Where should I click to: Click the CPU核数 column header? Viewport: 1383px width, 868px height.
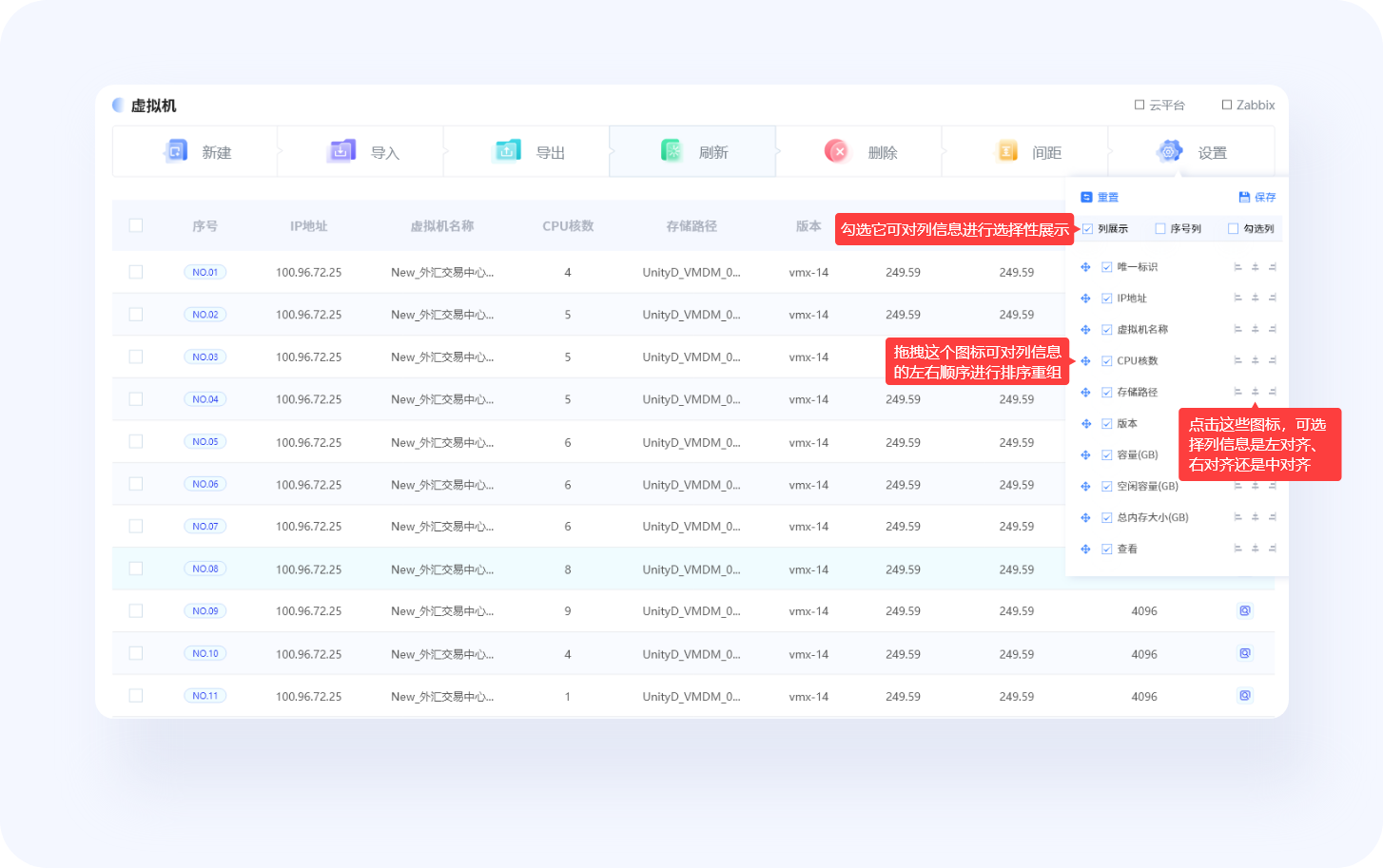click(x=568, y=226)
